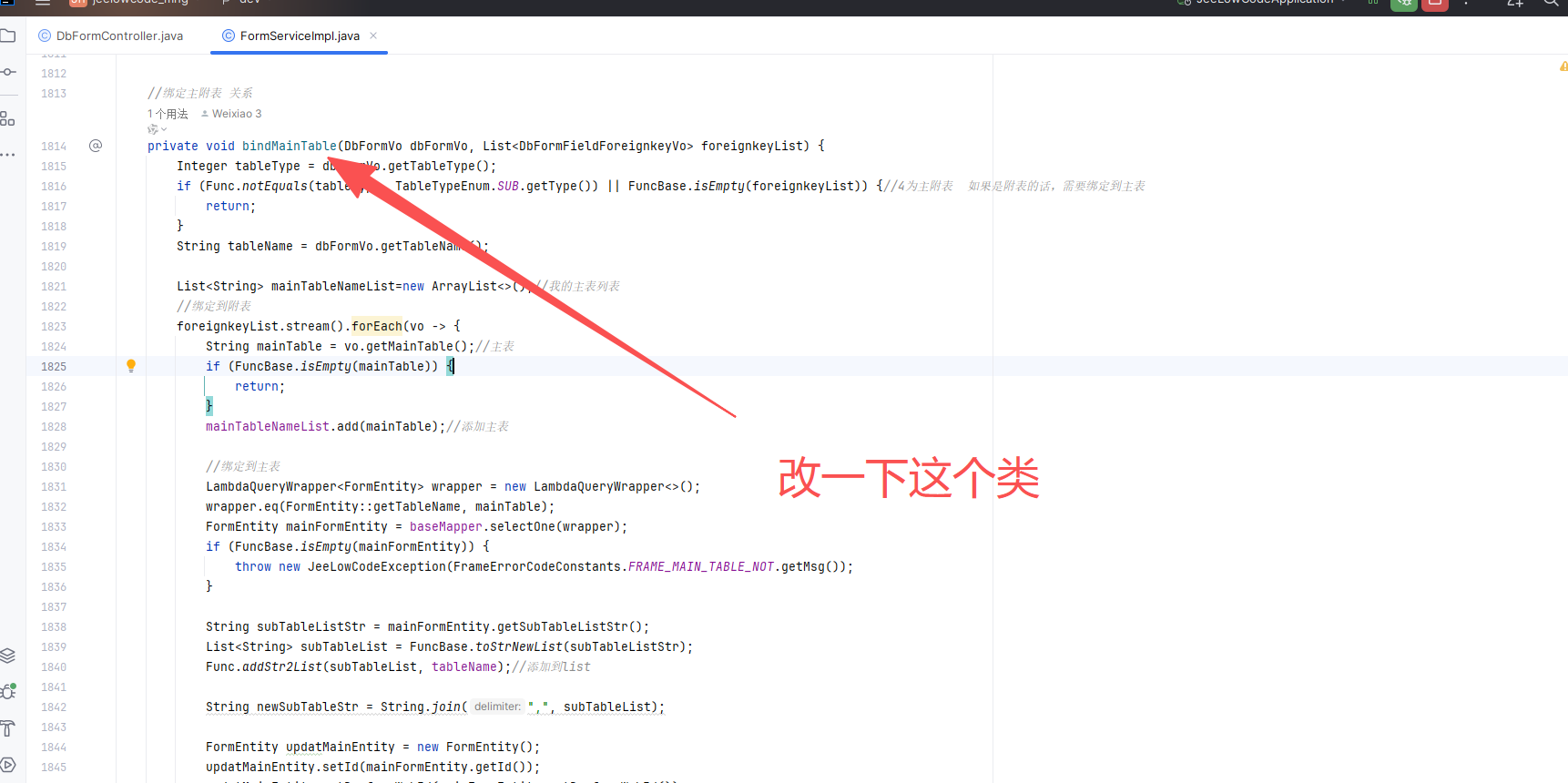Close the FormServiceImpl.java tab
This screenshot has height=783, width=1568.
(373, 36)
